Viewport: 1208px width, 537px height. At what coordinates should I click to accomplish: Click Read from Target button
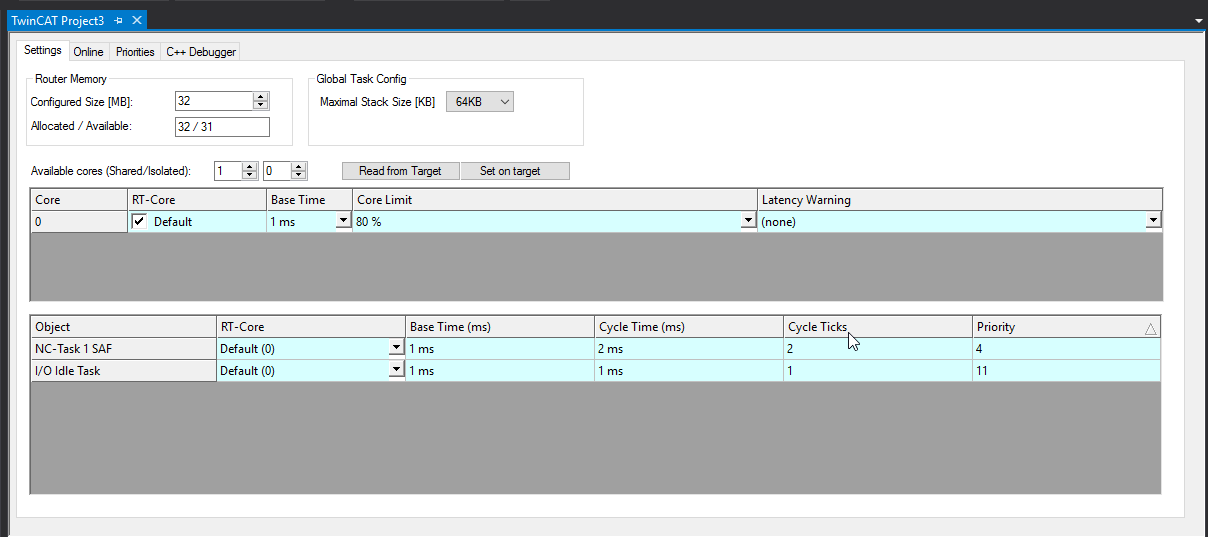400,171
